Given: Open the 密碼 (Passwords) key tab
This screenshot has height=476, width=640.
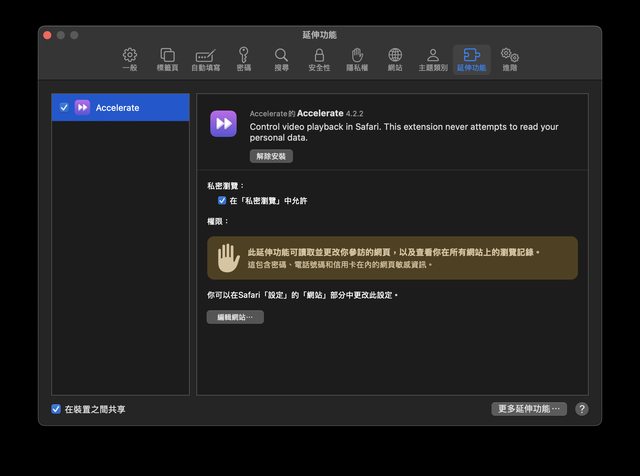Looking at the screenshot, I should coord(244,60).
